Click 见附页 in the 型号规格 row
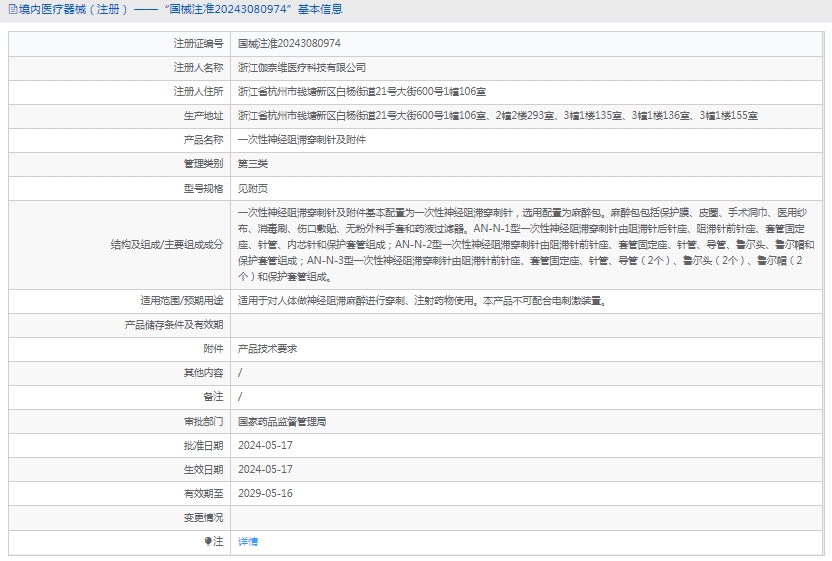This screenshot has height=561, width=832. (253, 188)
